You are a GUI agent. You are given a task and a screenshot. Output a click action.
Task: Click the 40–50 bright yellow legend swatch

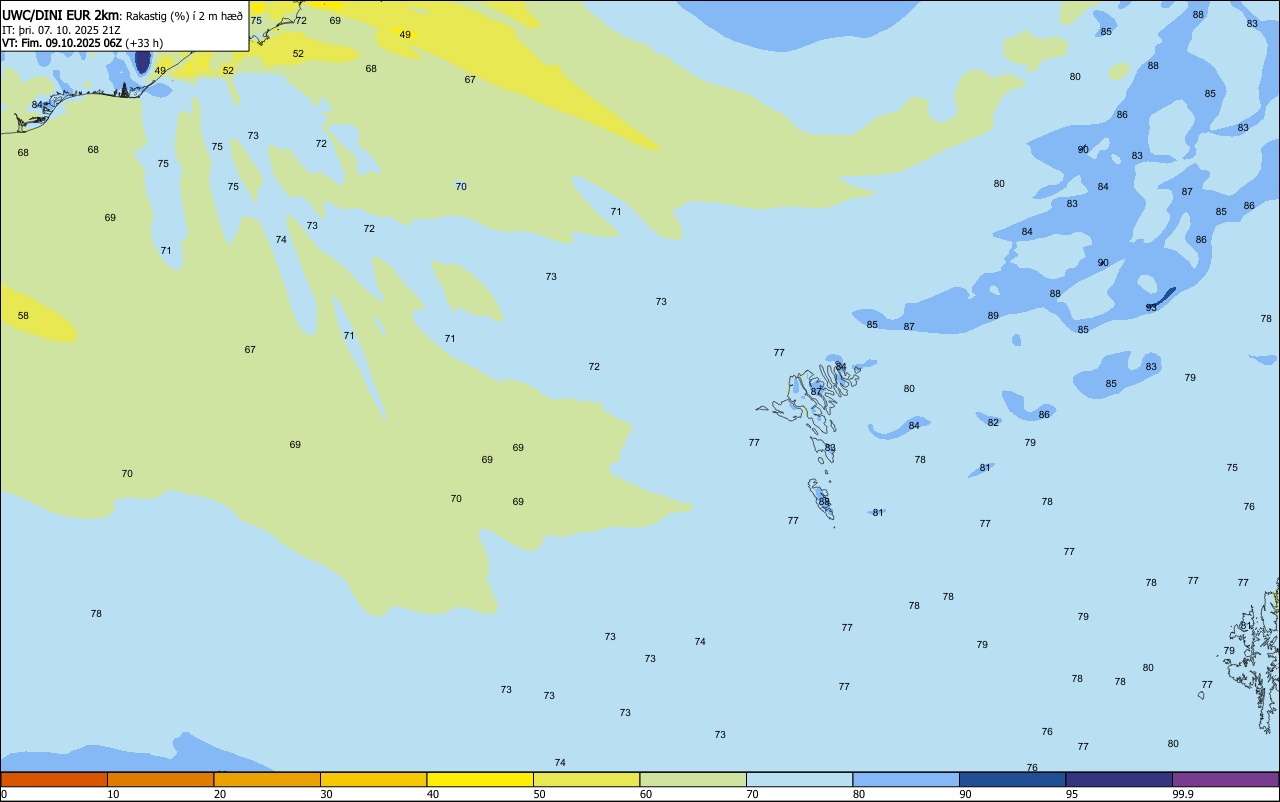480,779
